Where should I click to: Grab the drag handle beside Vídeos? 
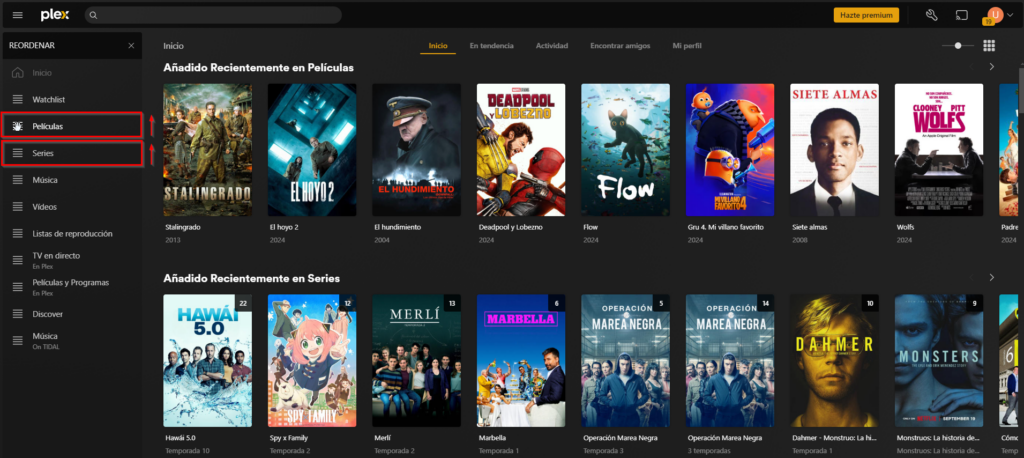[x=18, y=206]
